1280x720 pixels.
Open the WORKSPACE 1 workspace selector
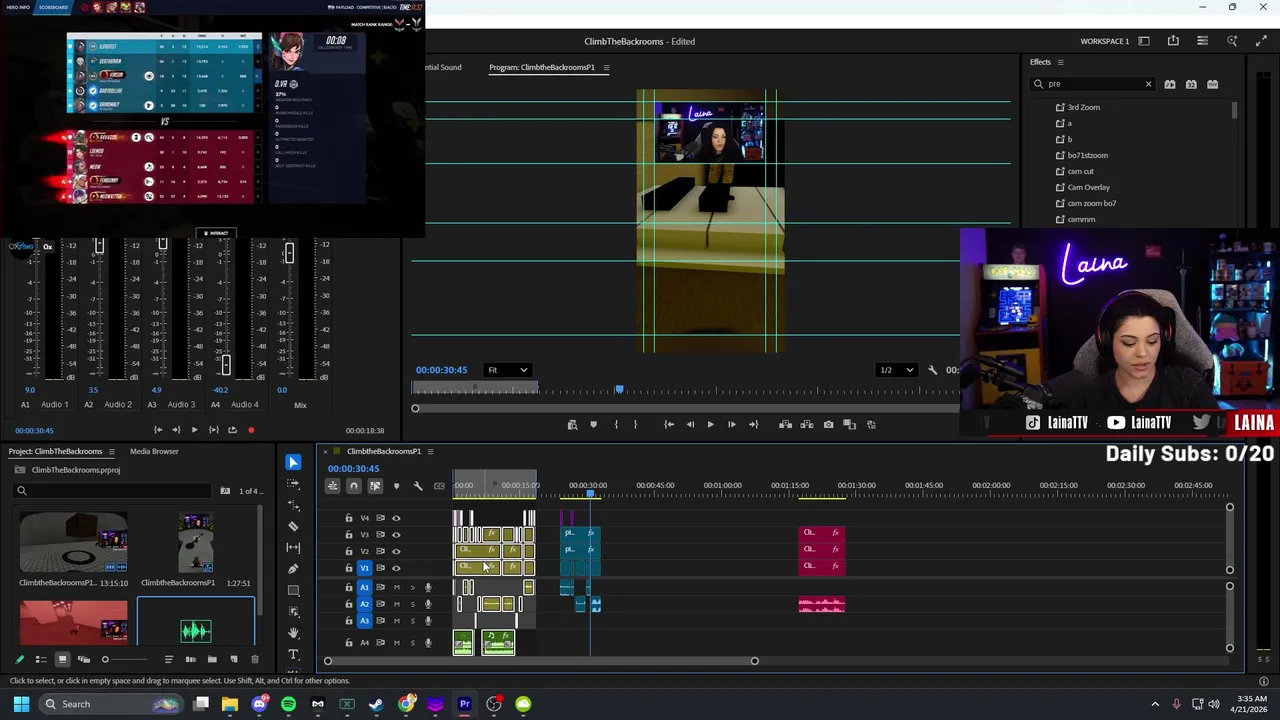[x=1104, y=41]
